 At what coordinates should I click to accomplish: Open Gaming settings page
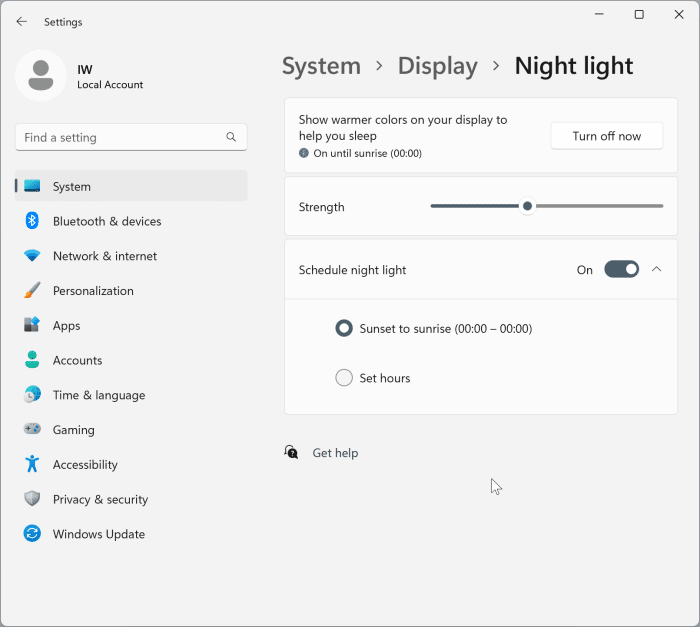(73, 430)
